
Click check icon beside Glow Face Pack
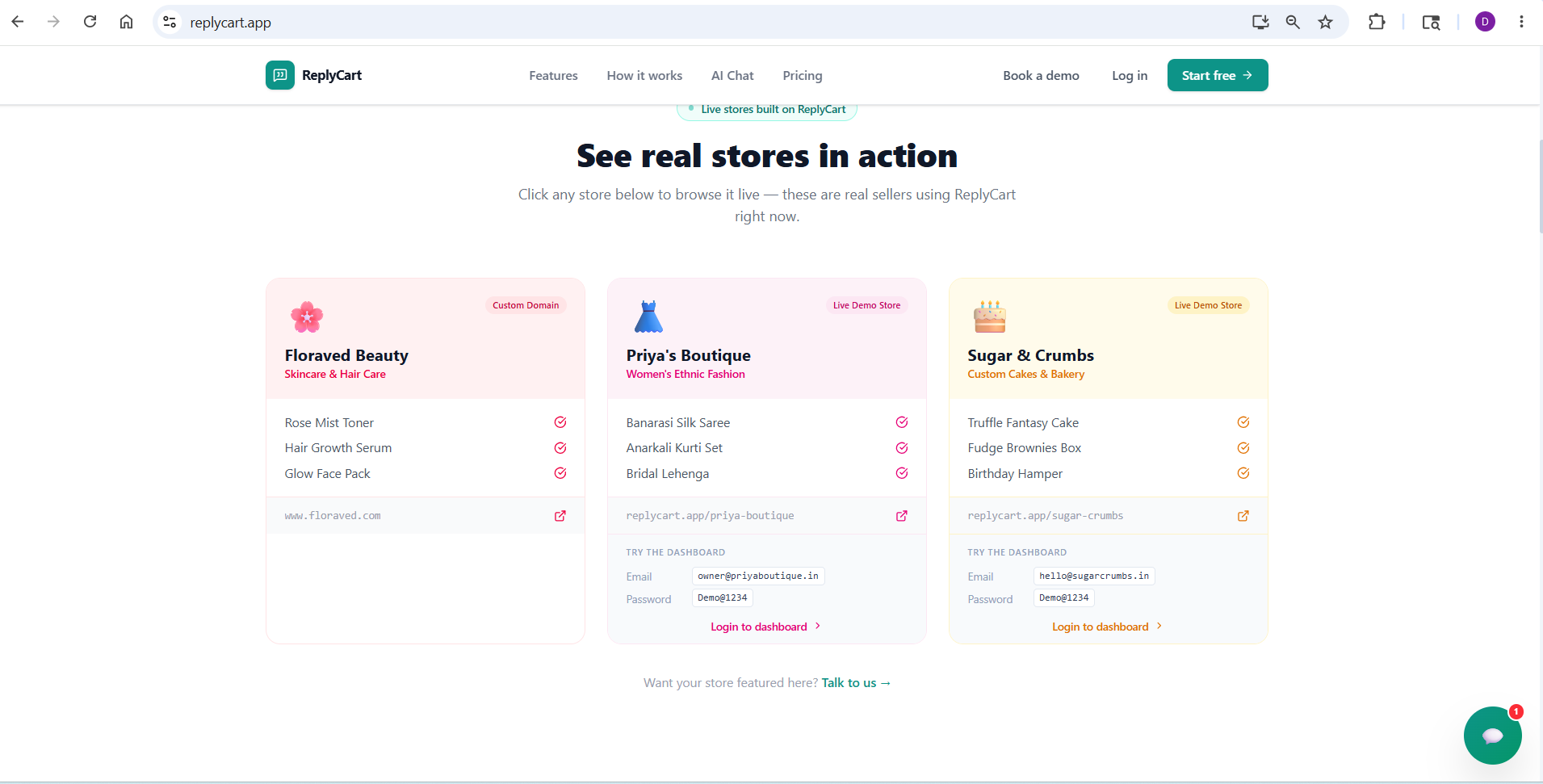point(560,473)
